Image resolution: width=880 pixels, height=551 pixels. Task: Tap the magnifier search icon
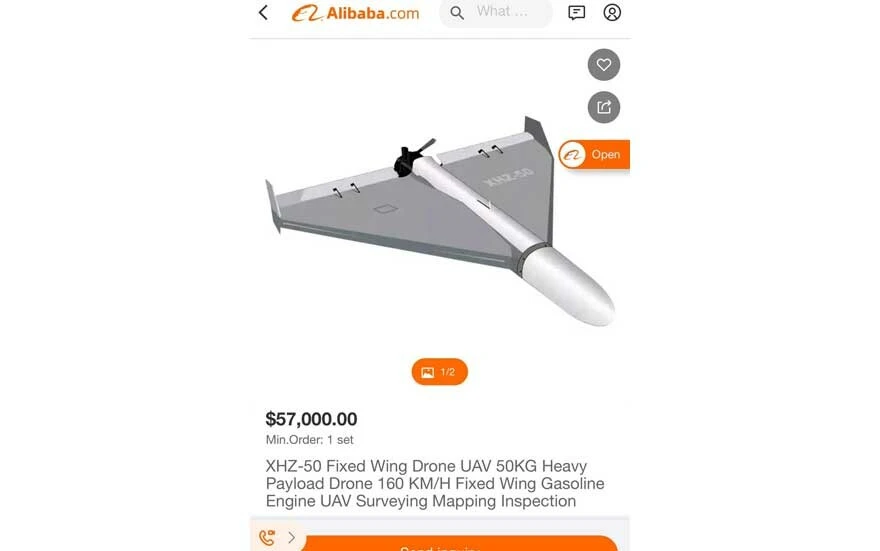coord(457,13)
